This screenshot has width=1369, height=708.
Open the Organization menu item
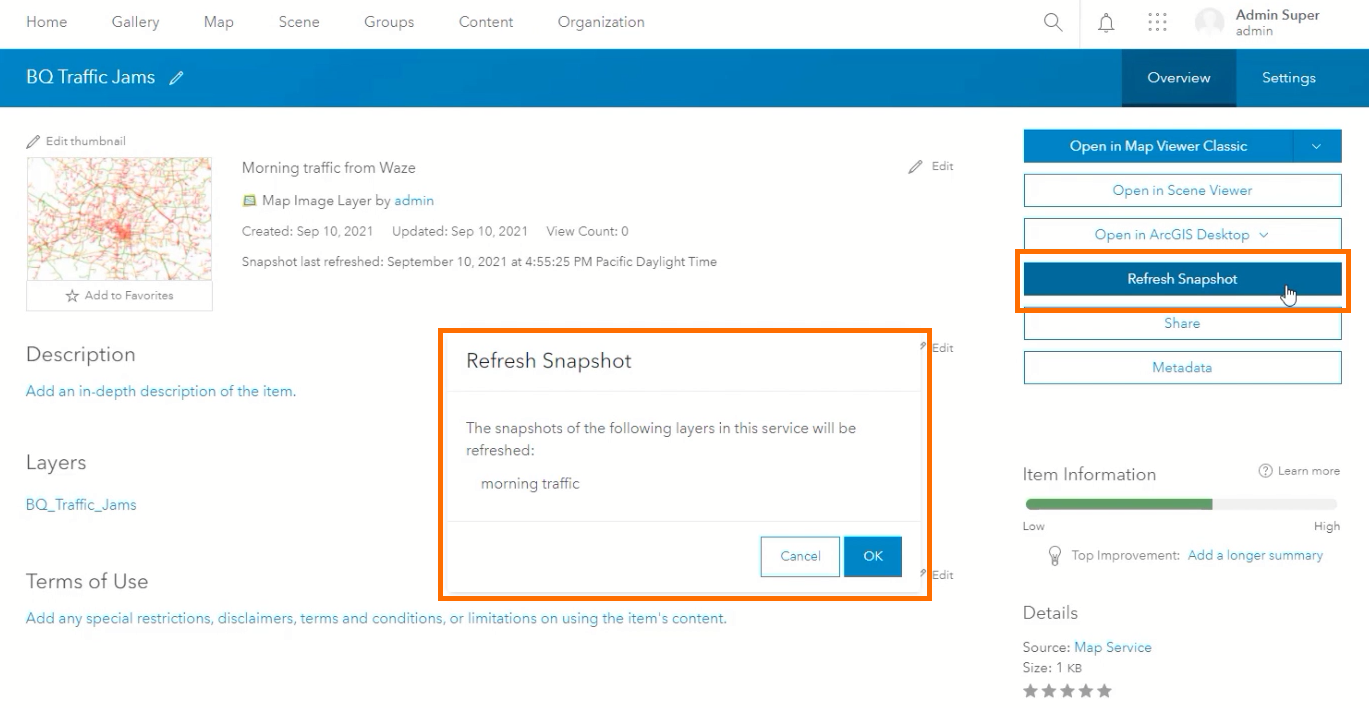(x=600, y=21)
